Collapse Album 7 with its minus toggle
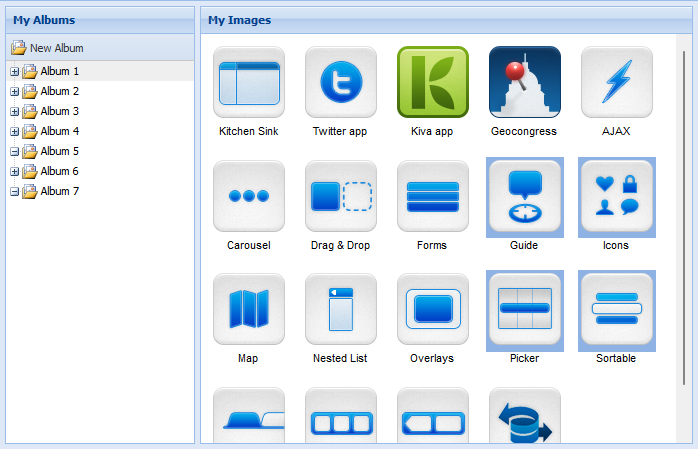Viewport: 698px width, 449px height. [14, 192]
